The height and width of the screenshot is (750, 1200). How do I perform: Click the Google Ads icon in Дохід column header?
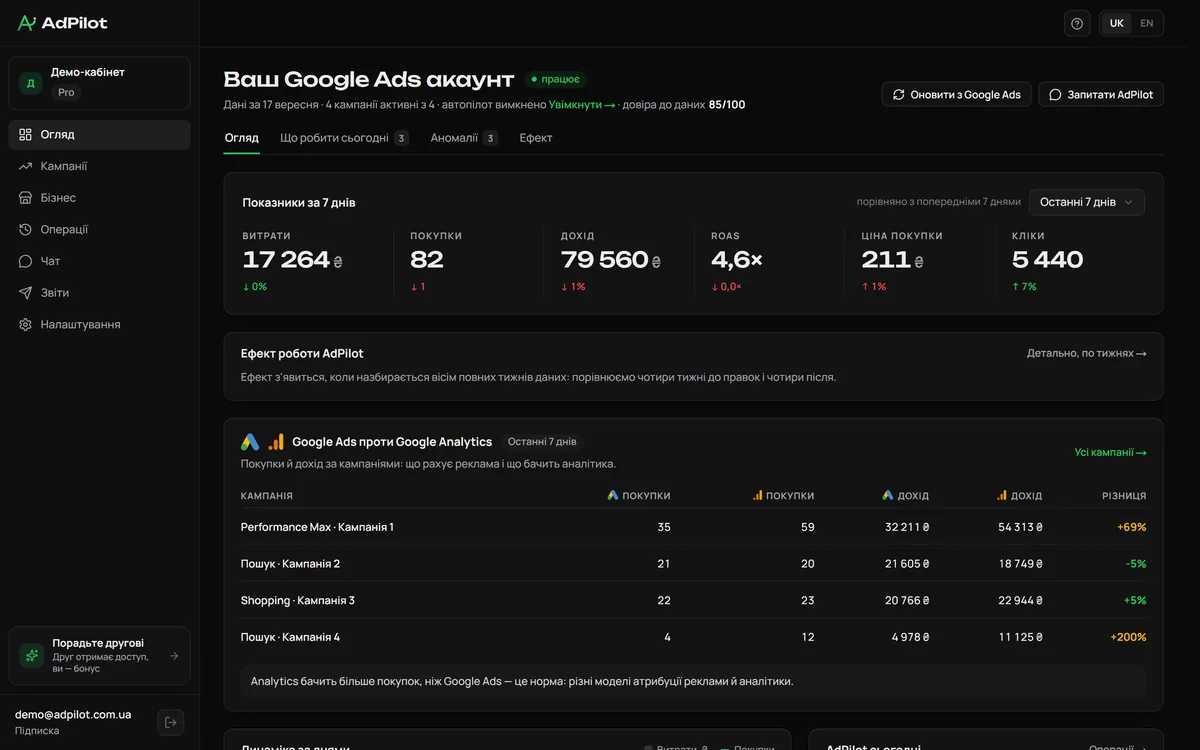tap(888, 495)
